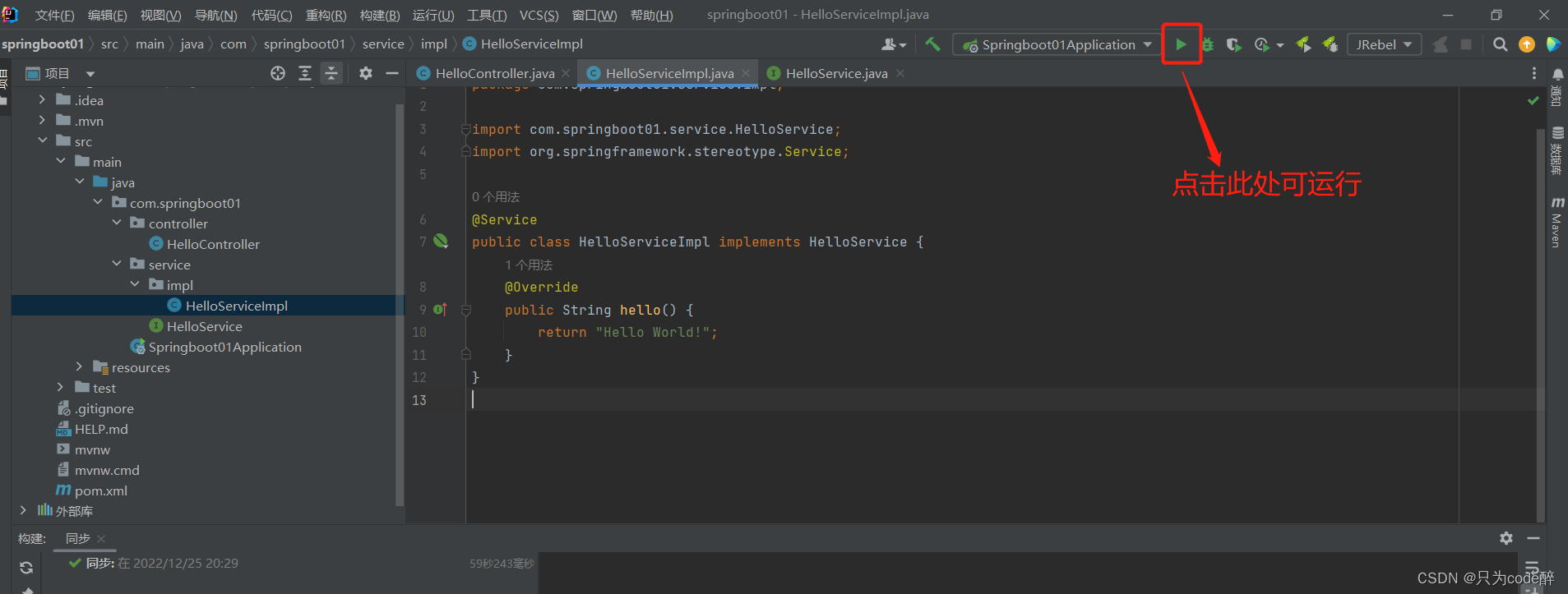Open the 文件(F) menu

[x=54, y=15]
